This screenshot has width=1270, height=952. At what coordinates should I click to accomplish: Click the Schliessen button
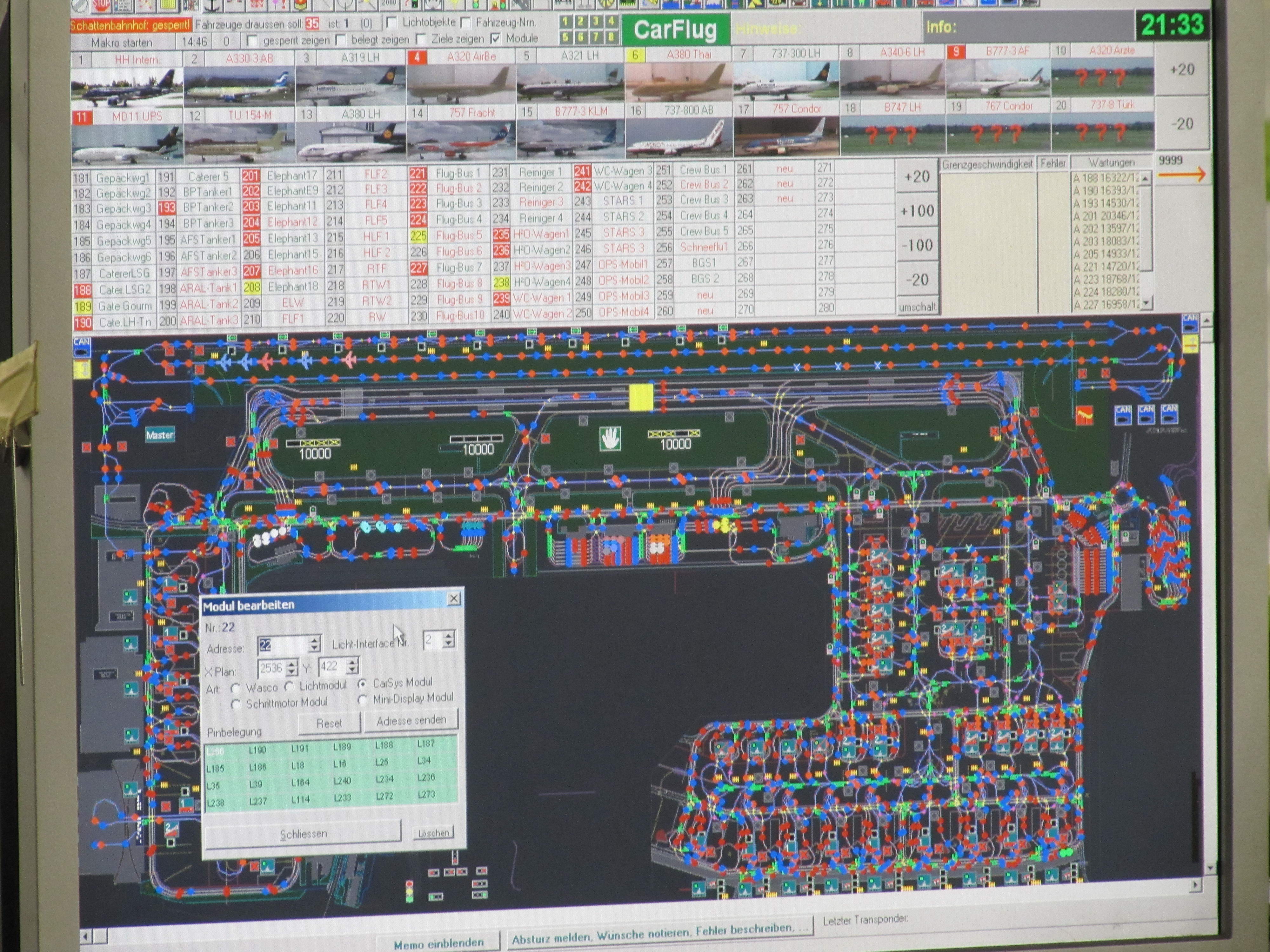click(x=303, y=833)
